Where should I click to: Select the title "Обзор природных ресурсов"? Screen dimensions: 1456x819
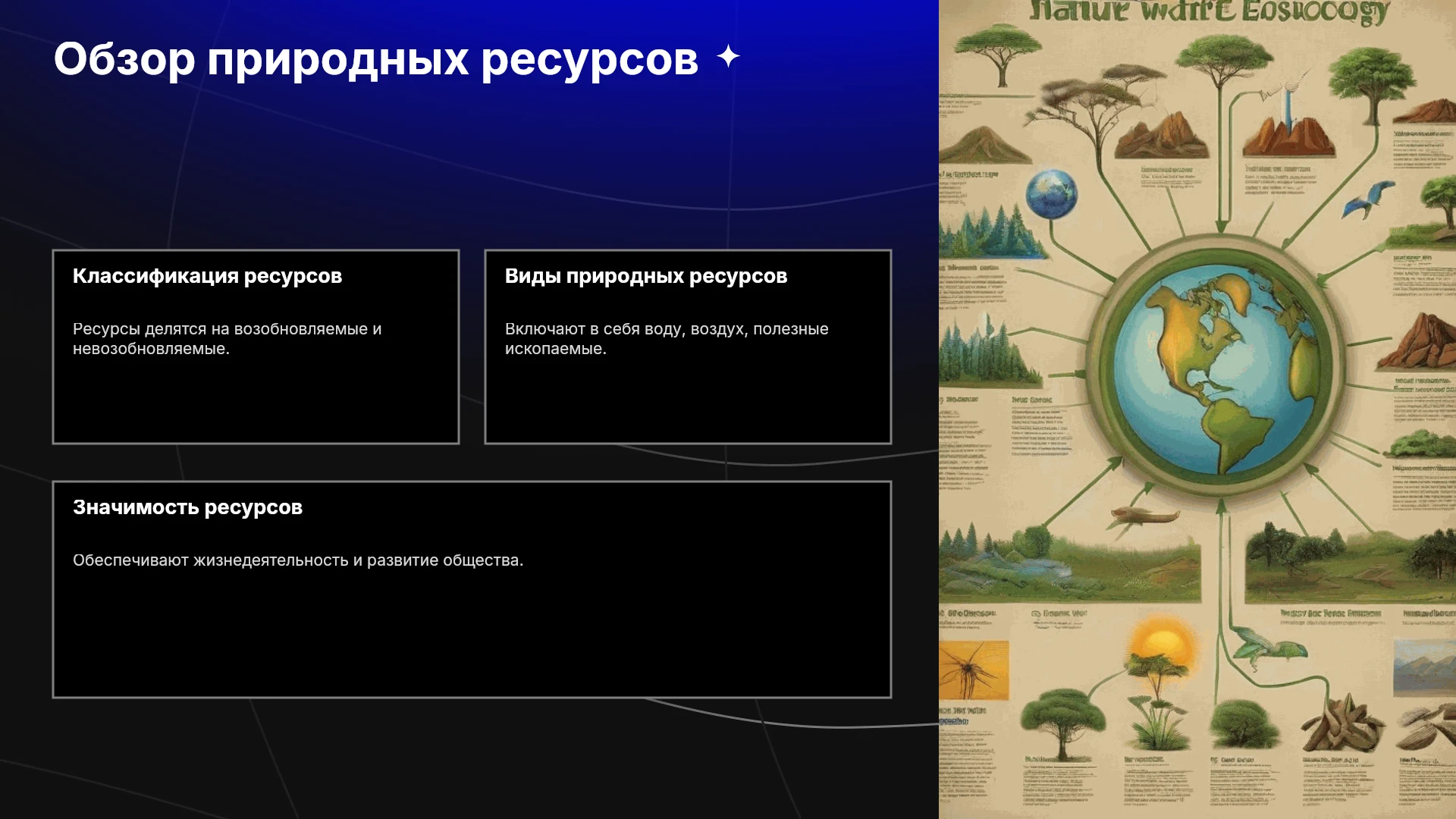(x=376, y=59)
